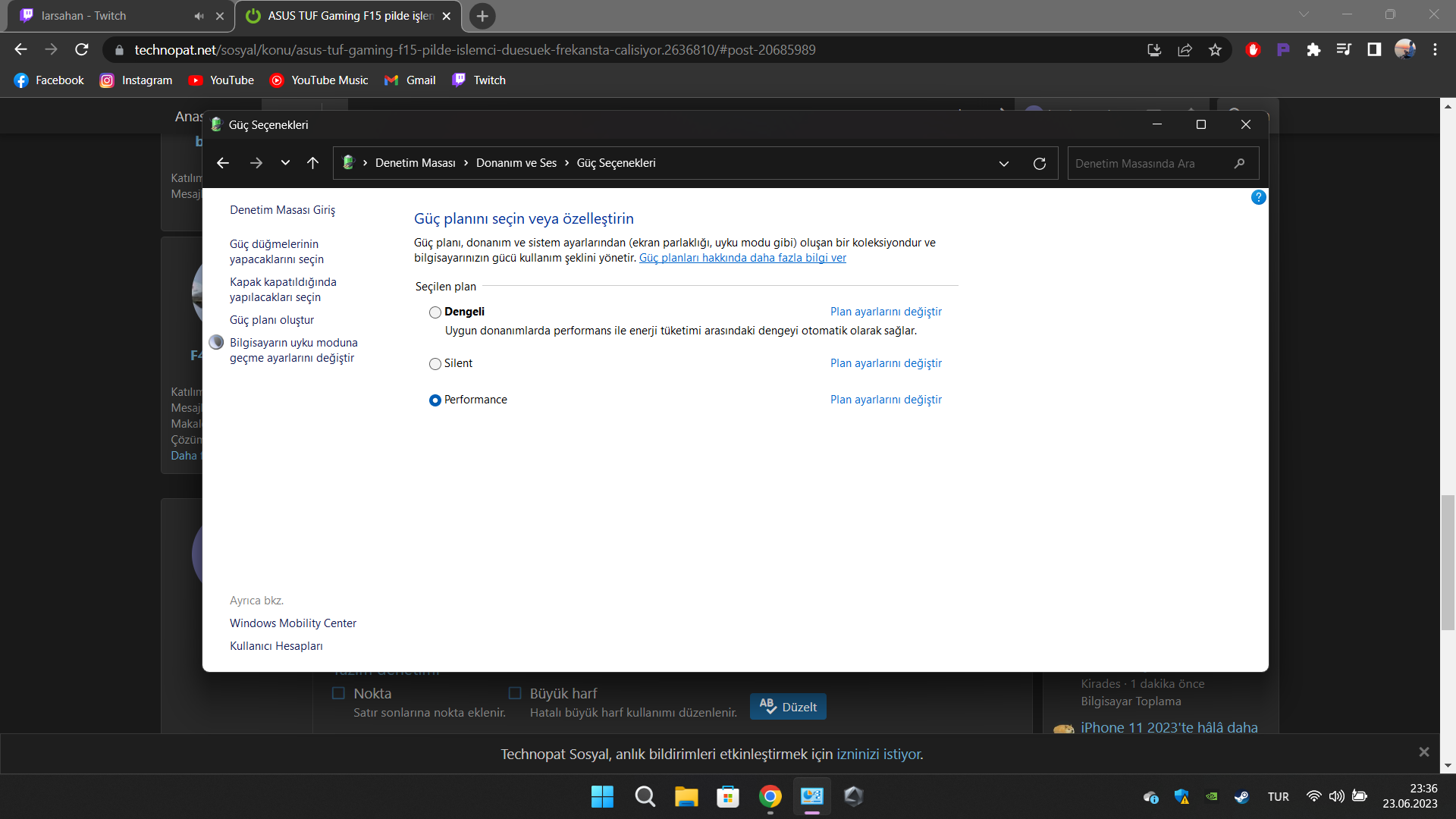This screenshot has width=1456, height=819.
Task: Expand the Chrome tab search chevron
Action: click(x=1304, y=14)
